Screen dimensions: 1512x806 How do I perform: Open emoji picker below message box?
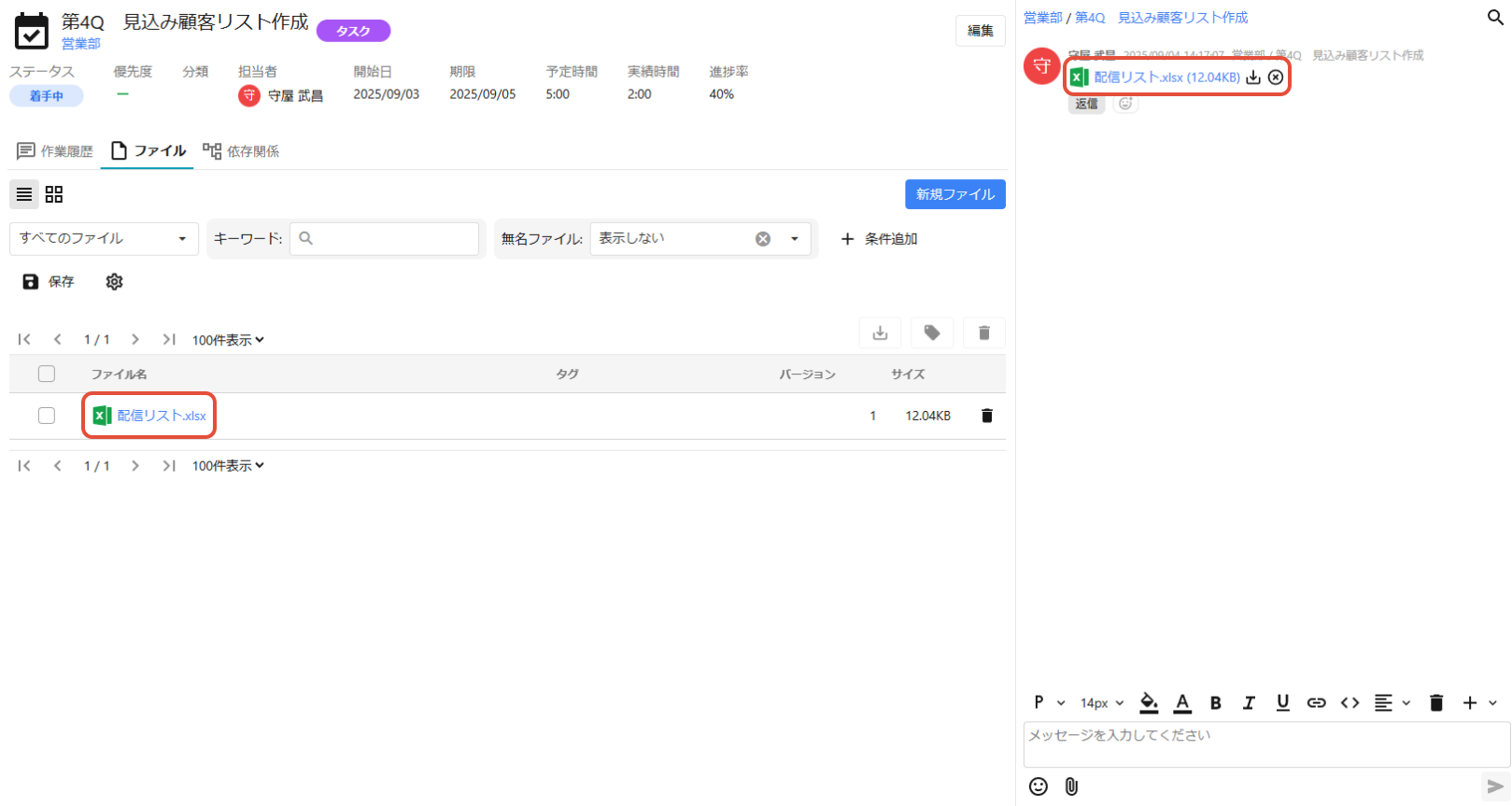[x=1038, y=786]
